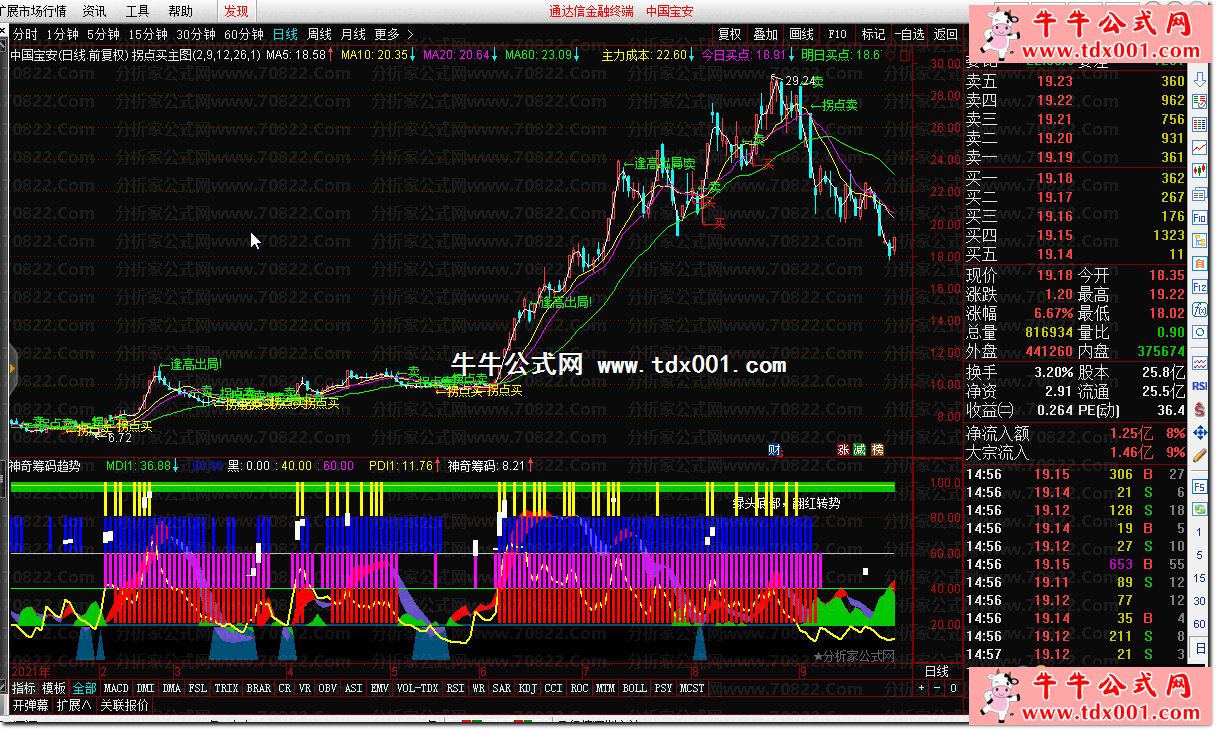Image resolution: width=1217 pixels, height=730 pixels.
Task: Switch to the 模板 tab
Action: (x=54, y=688)
